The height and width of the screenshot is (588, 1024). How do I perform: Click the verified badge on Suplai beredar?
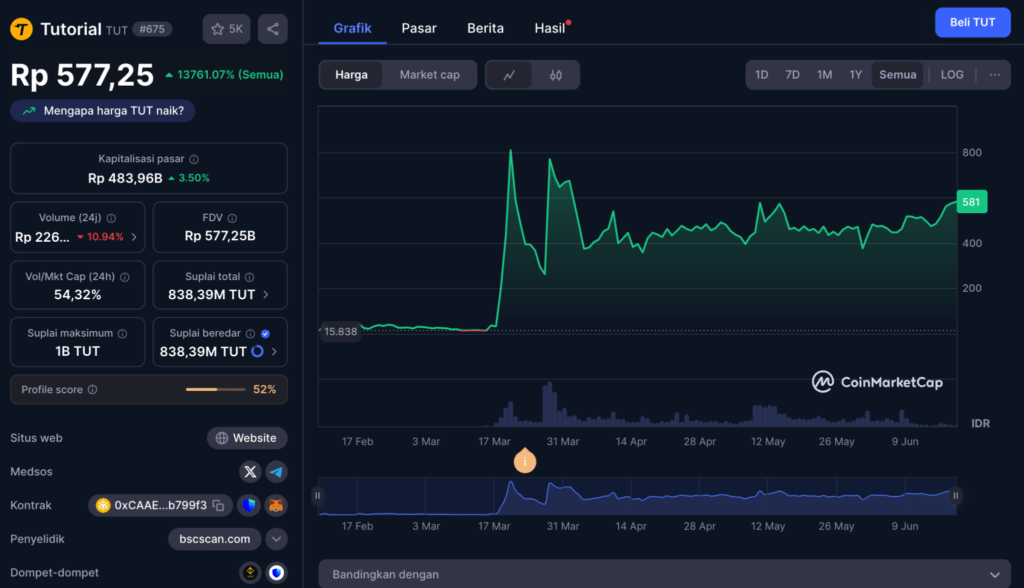pyautogui.click(x=265, y=333)
